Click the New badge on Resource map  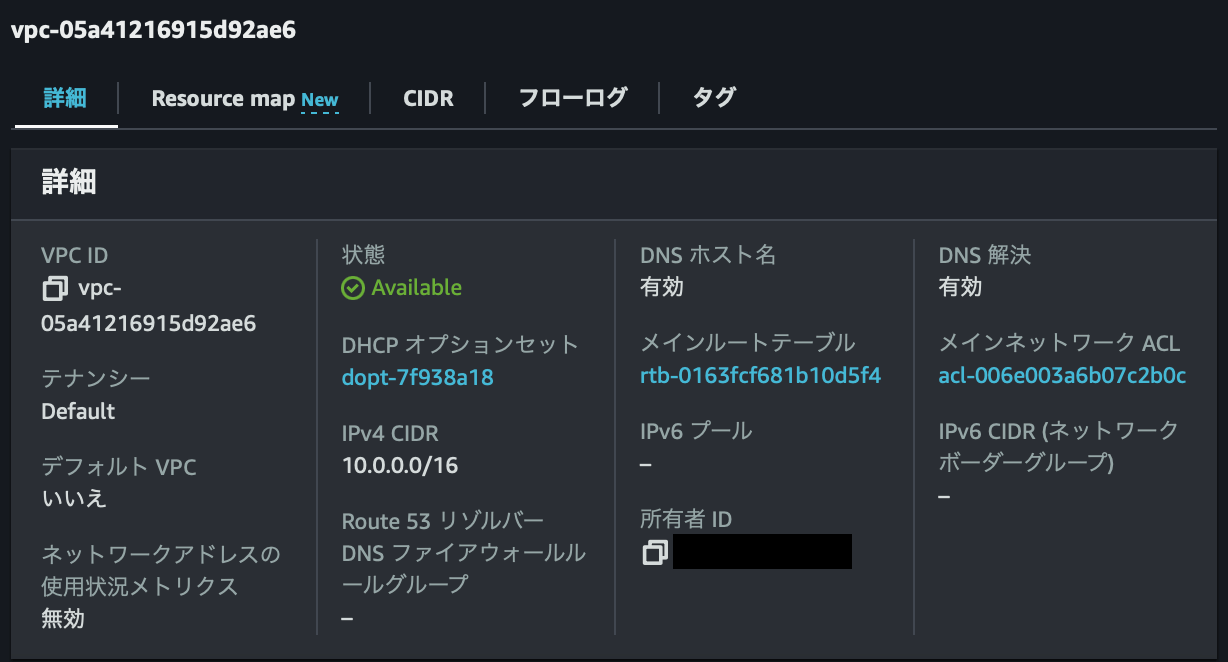(319, 99)
